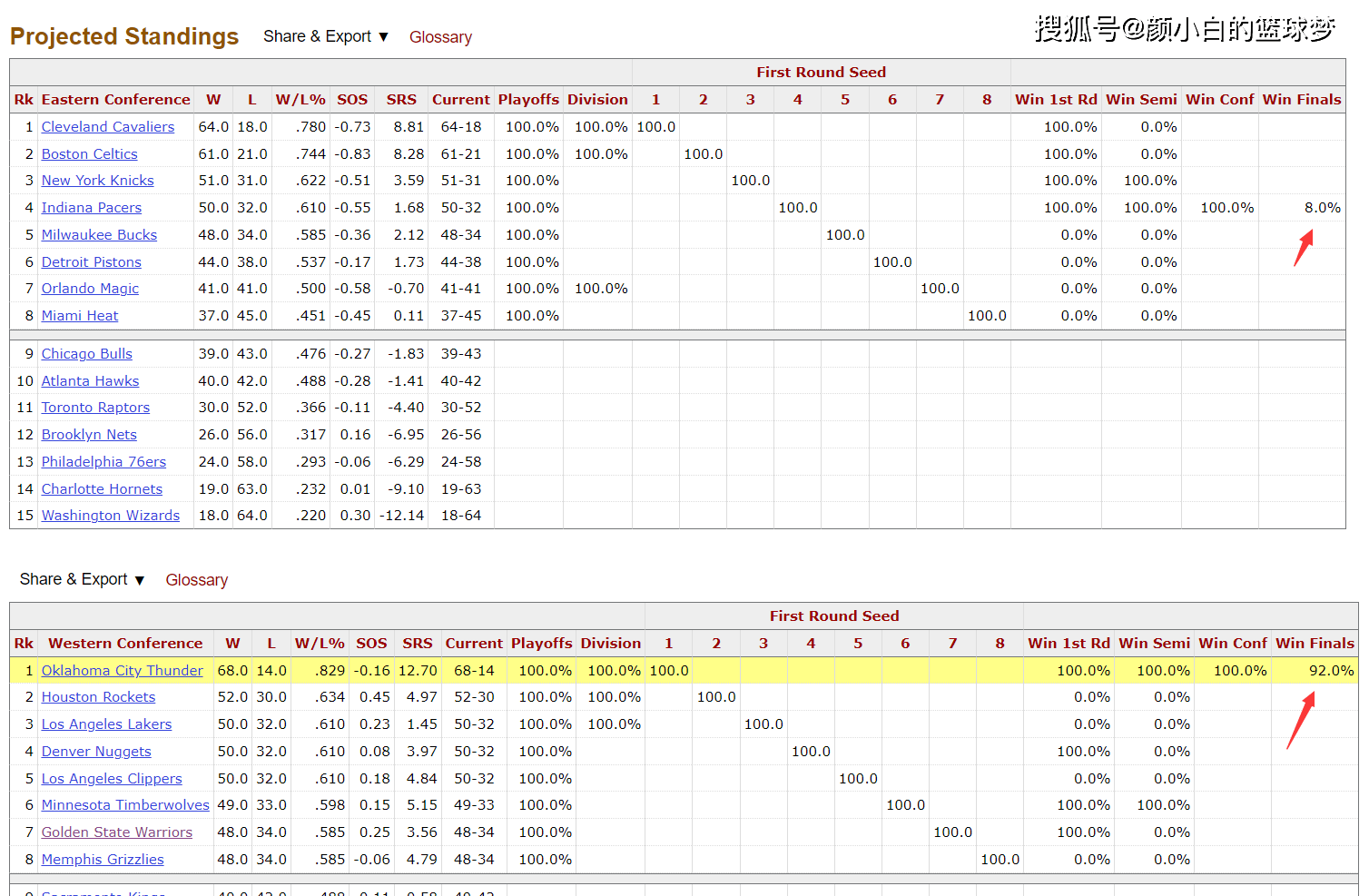
Task: Sort Eastern table by Playoffs header
Action: (528, 100)
